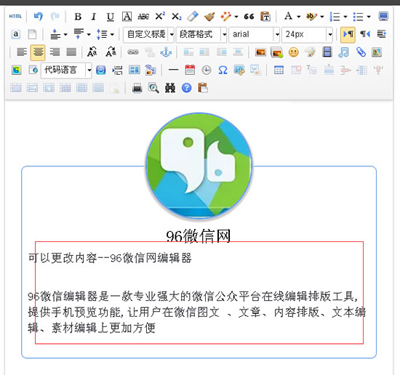The height and width of the screenshot is (375, 400).
Task: Click the circular logo image
Action: pos(199,166)
